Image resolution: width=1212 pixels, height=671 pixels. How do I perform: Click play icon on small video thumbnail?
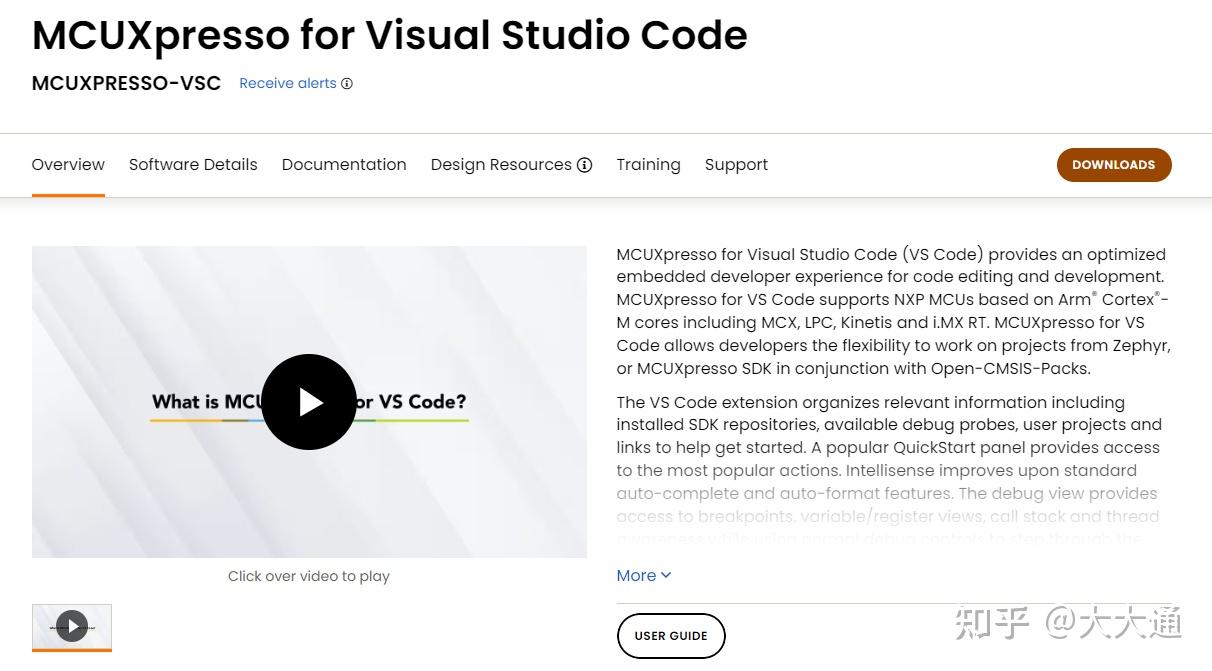[72, 627]
